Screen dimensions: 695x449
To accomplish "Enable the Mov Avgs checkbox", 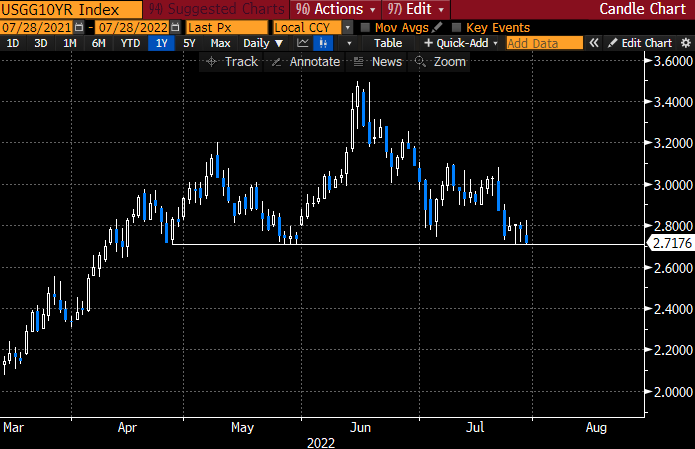I will [365, 27].
